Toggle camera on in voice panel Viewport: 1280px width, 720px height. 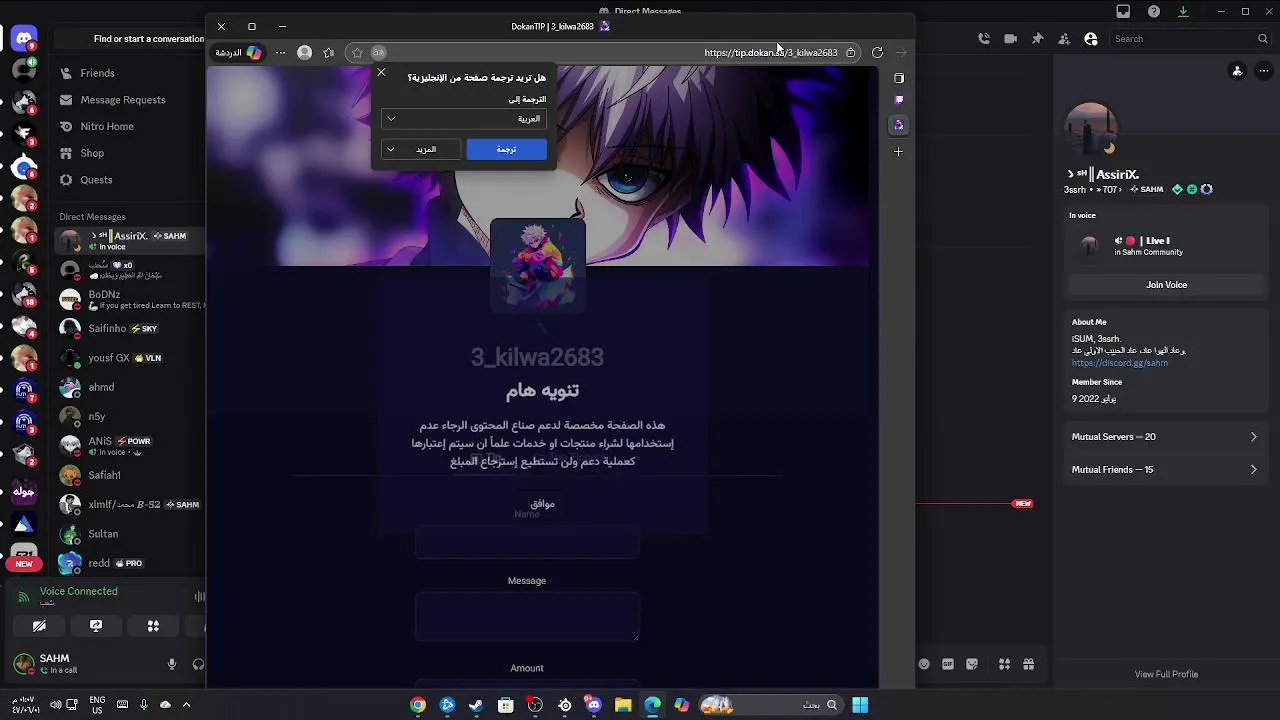39,626
